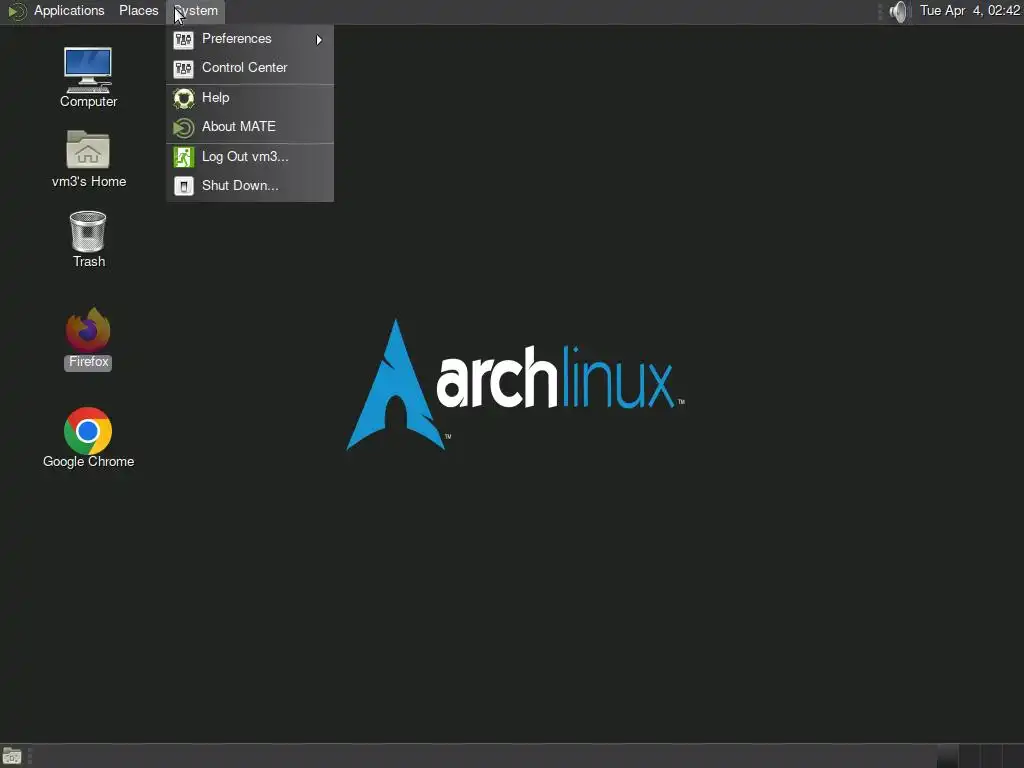Select the Firefox icon label text
Image resolution: width=1024 pixels, height=768 pixels.
pos(88,362)
